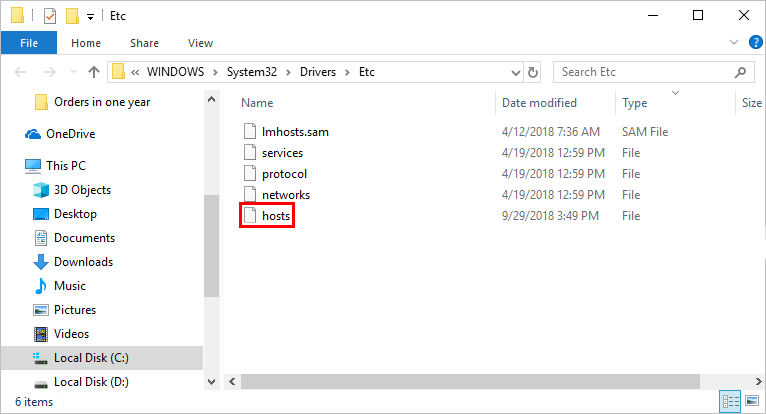Expand the chevron after Drivers in path
Viewport: 766px width, 414px height.
(x=347, y=72)
